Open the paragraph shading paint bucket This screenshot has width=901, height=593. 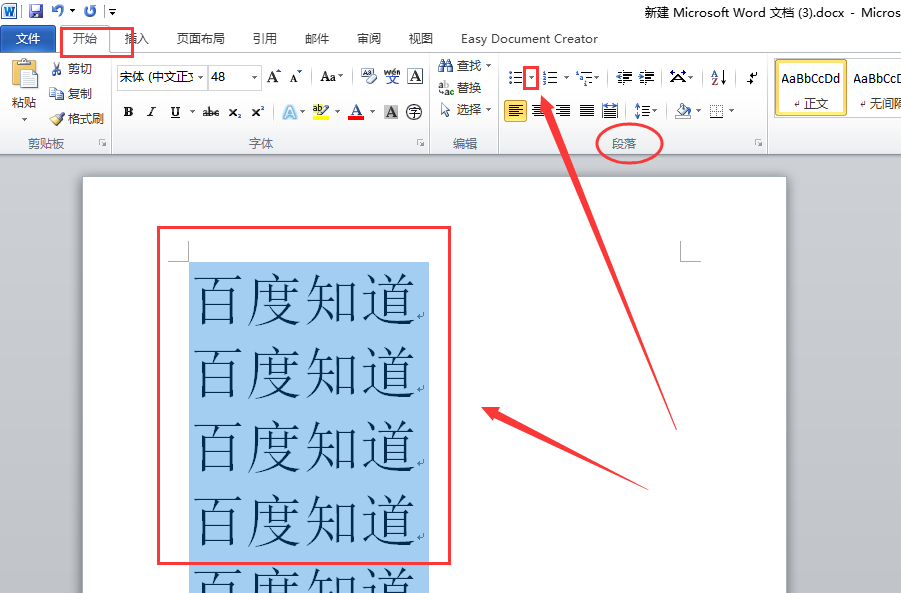point(683,110)
